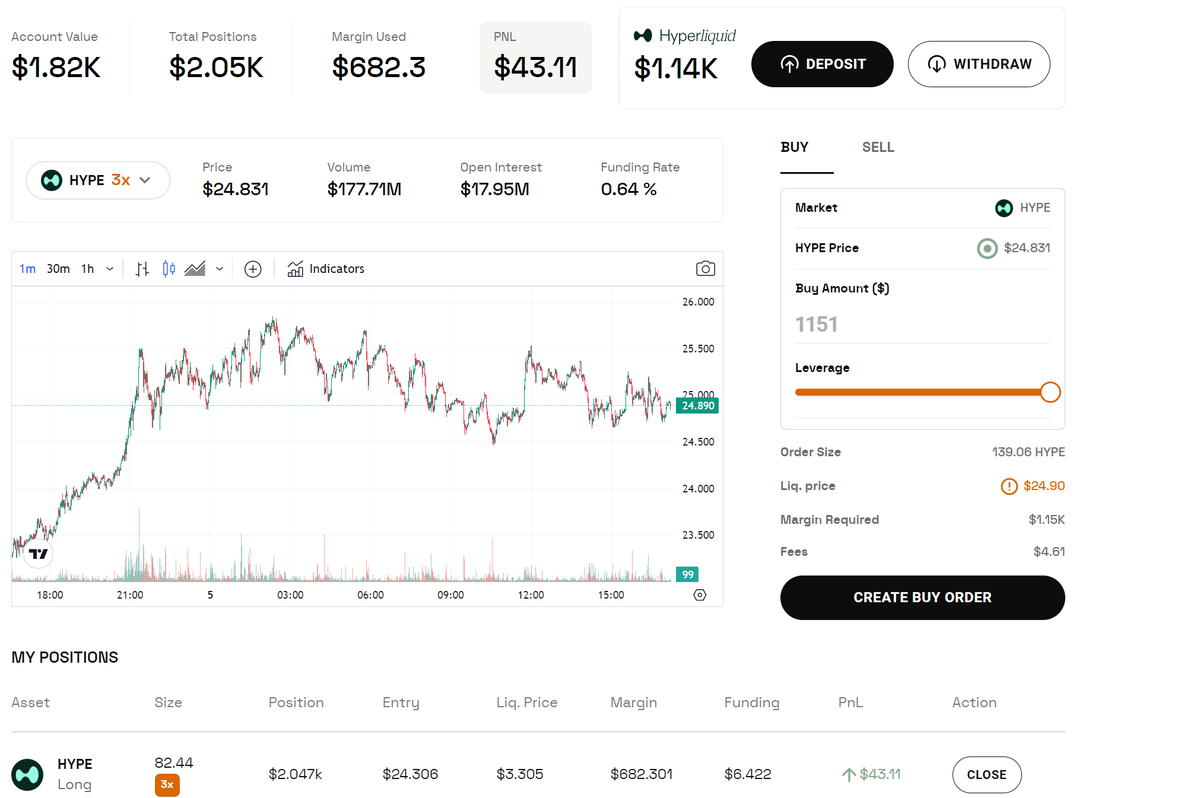1200x798 pixels.
Task: Click the Leverage slider handle
Action: click(x=1050, y=392)
